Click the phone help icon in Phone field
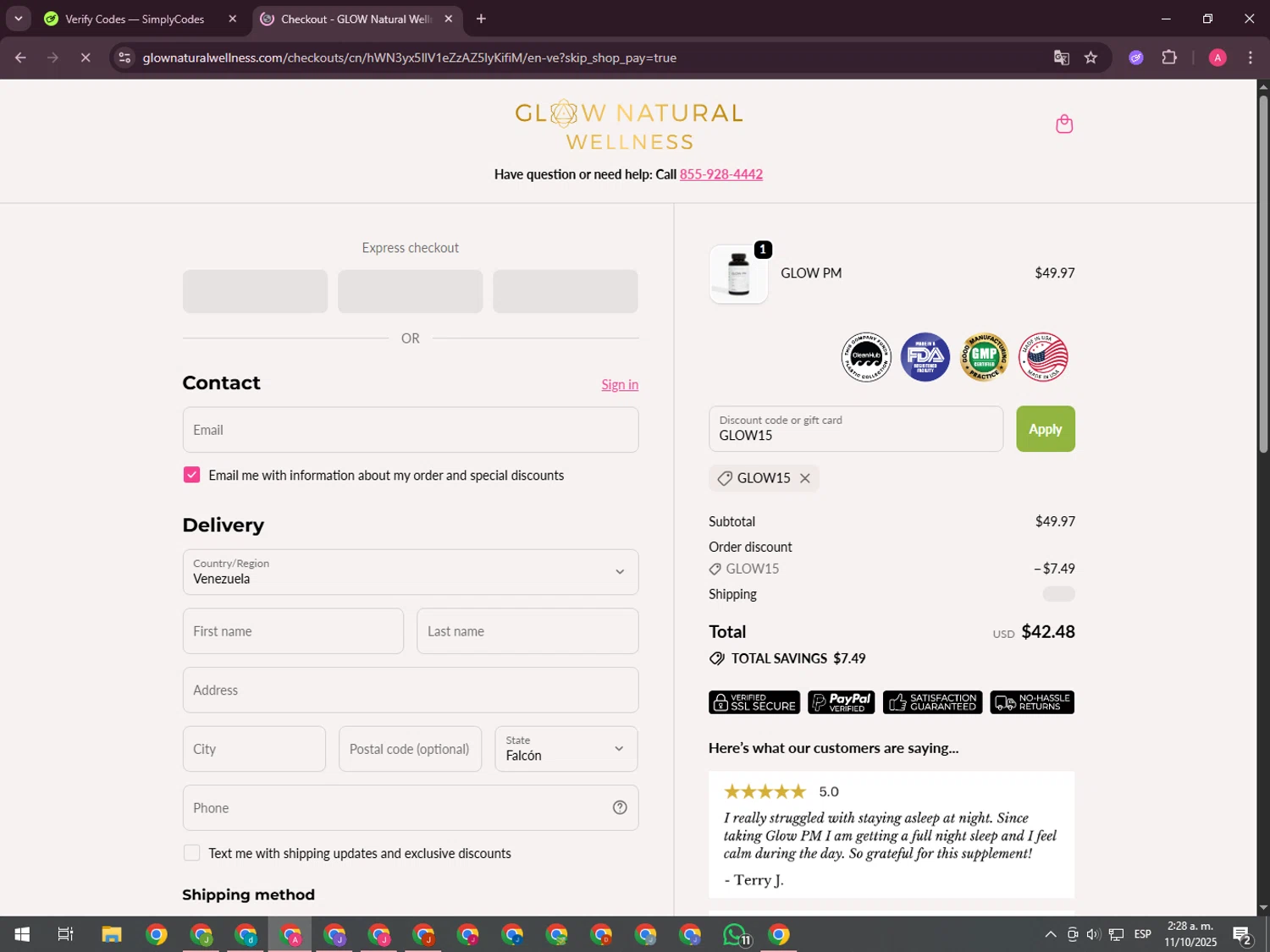 pos(620,807)
